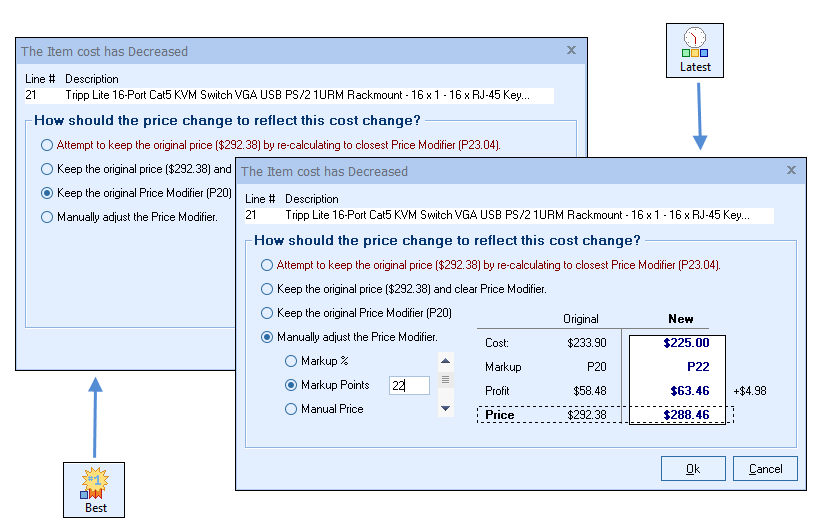Select 'Attempt to keep original price' in front dialog
816x524 pixels.
click(266, 265)
